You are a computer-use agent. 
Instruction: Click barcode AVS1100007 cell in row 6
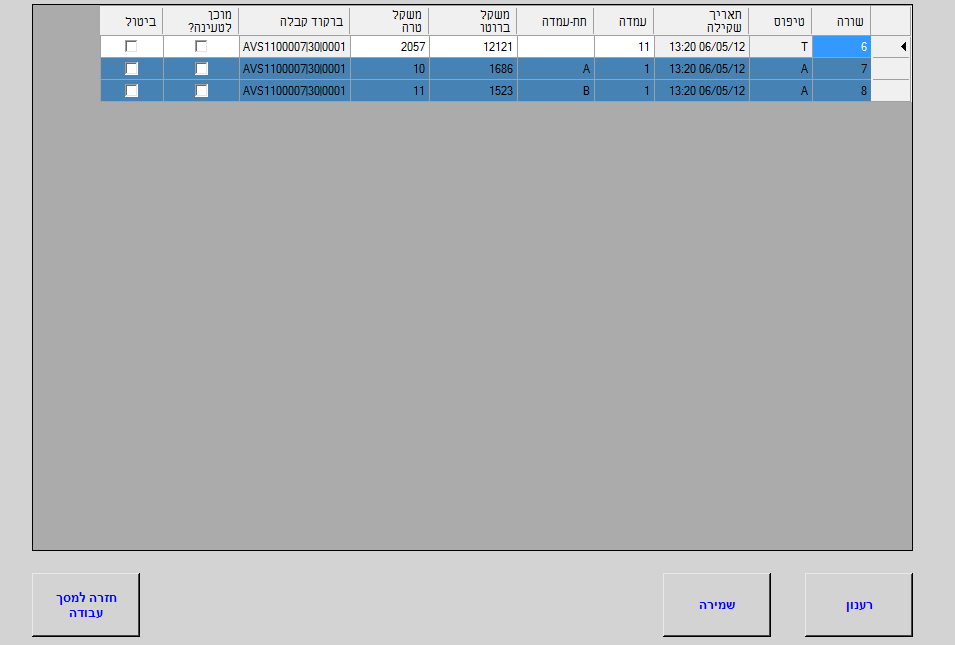coord(295,47)
